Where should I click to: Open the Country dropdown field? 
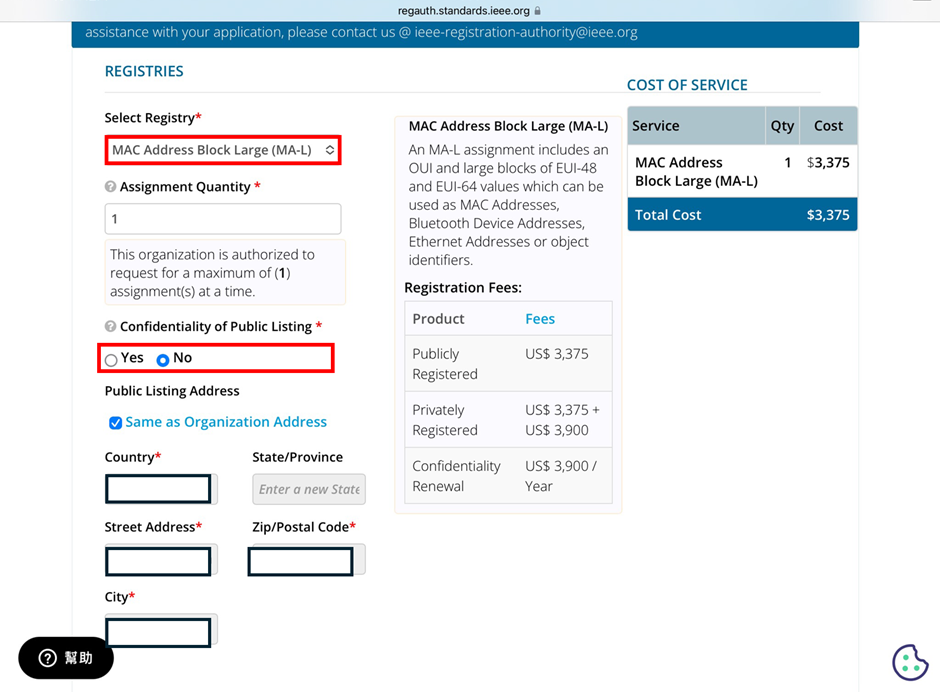[x=161, y=489]
